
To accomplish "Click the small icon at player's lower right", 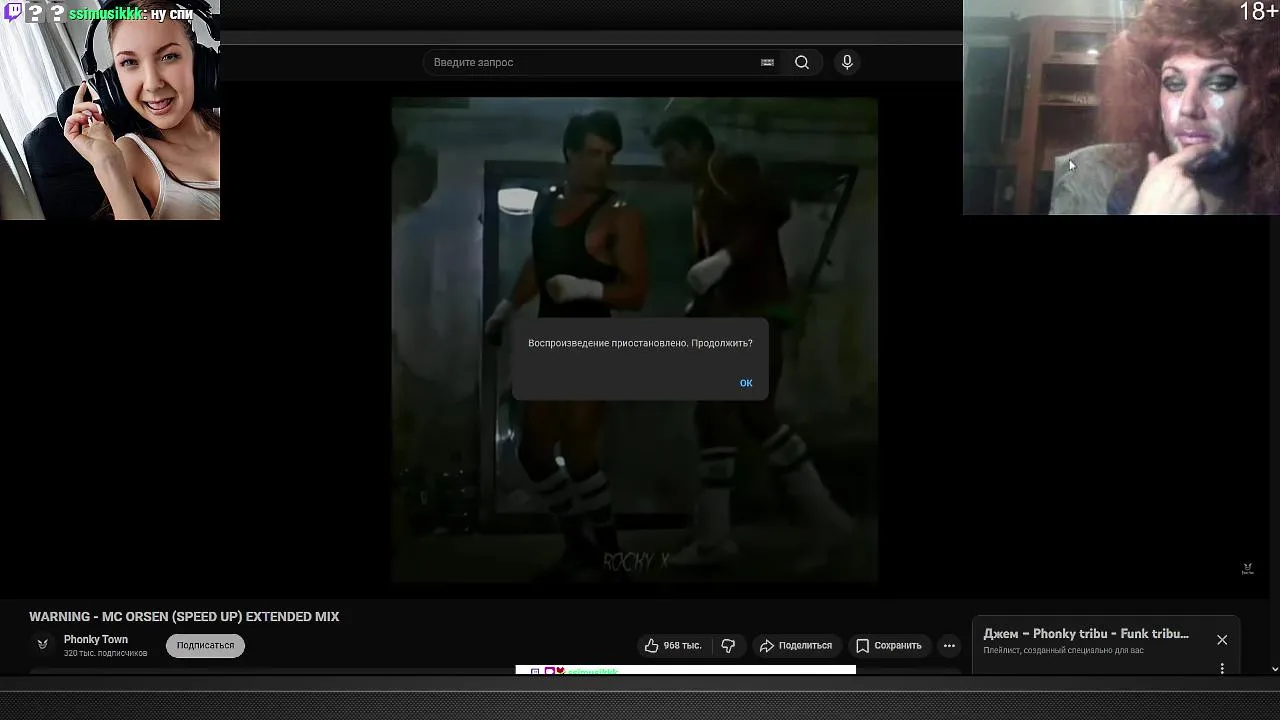I will pos(1247,569).
